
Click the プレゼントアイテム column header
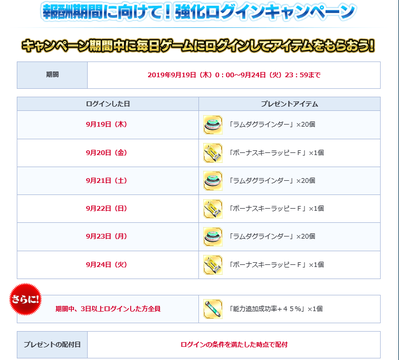(x=289, y=104)
